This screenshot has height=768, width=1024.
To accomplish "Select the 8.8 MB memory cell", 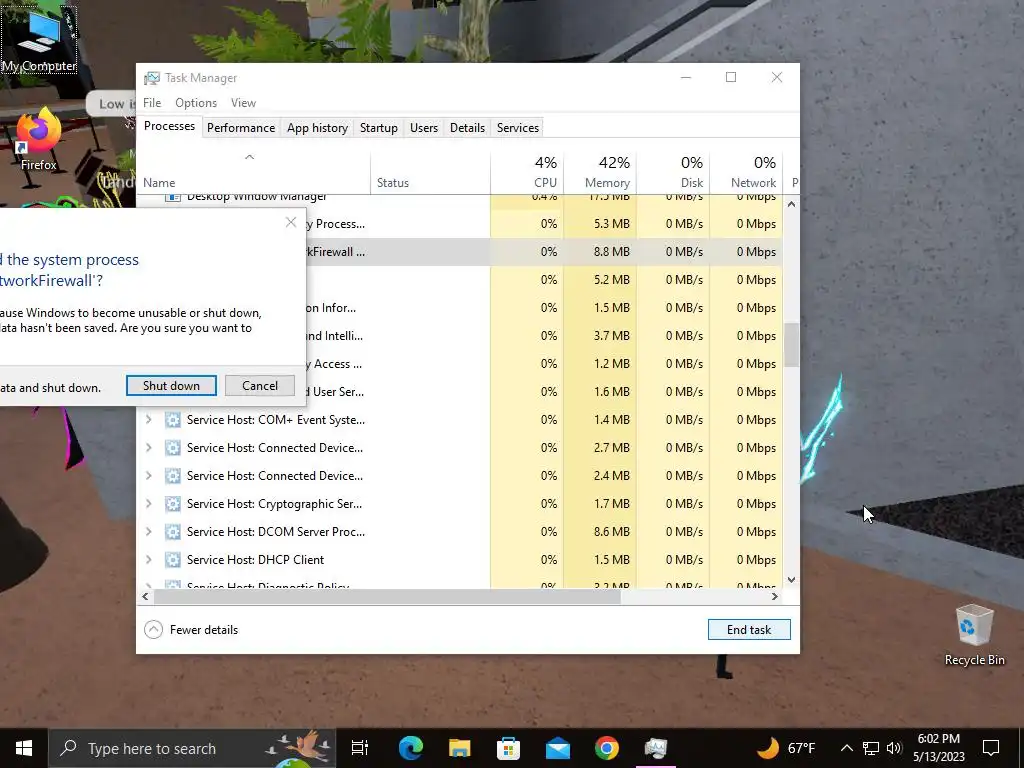I will point(600,251).
